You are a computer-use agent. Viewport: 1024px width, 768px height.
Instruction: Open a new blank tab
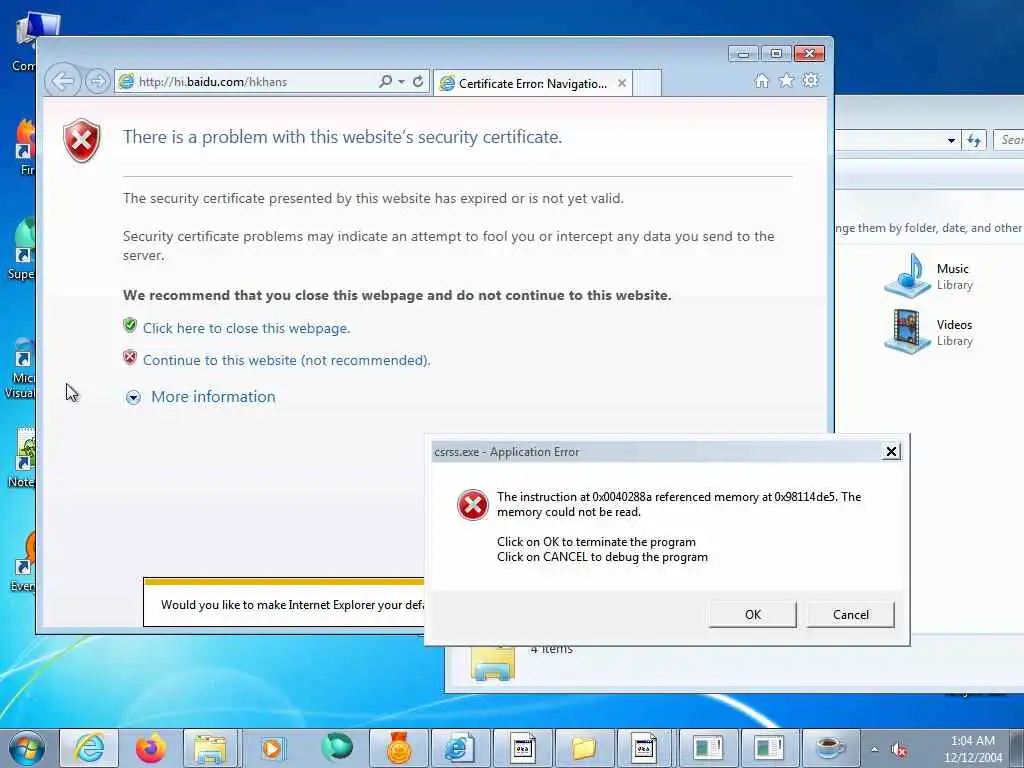(647, 84)
